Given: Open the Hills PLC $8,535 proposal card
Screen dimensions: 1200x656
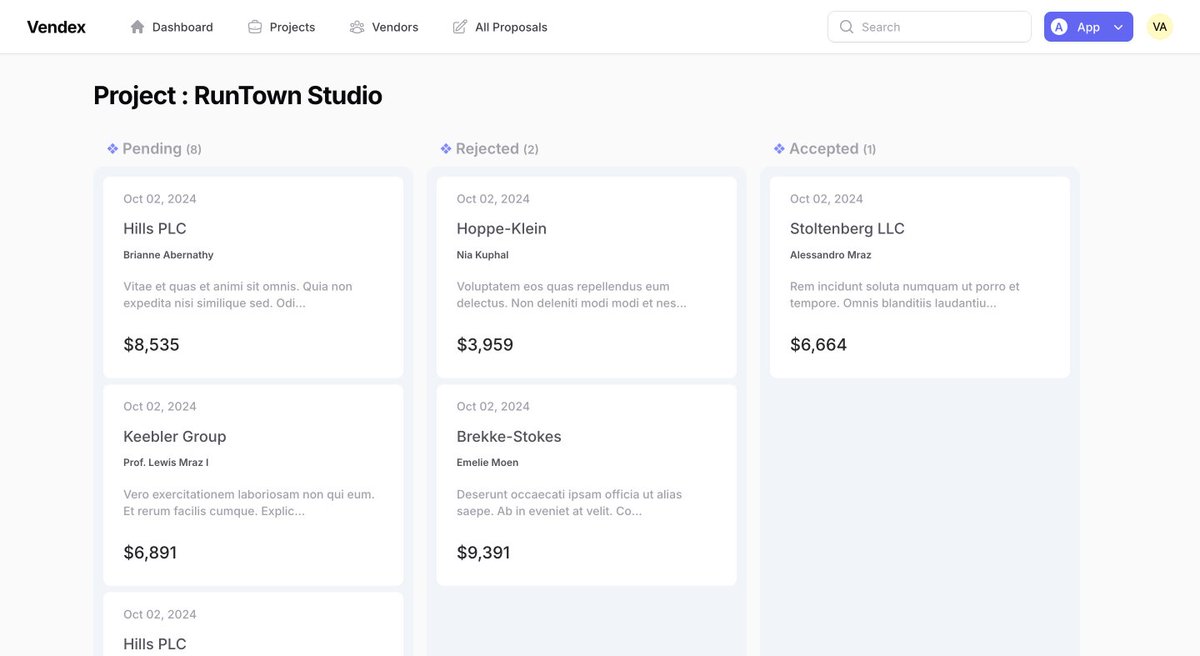Looking at the screenshot, I should pyautogui.click(x=253, y=277).
